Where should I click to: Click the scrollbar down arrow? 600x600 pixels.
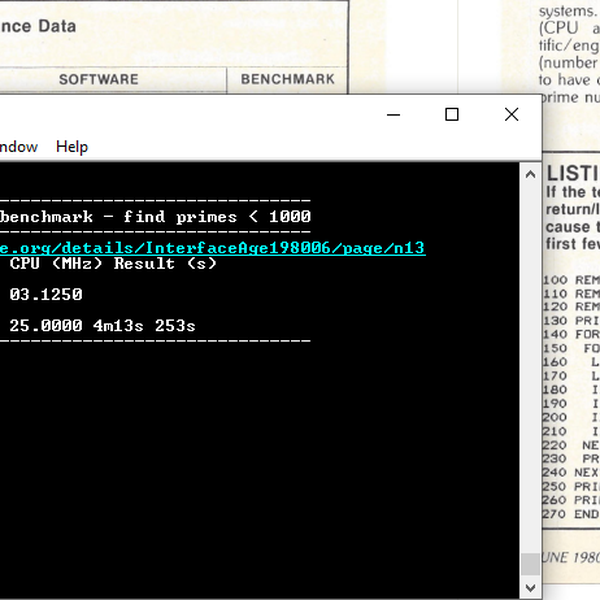pos(529,590)
